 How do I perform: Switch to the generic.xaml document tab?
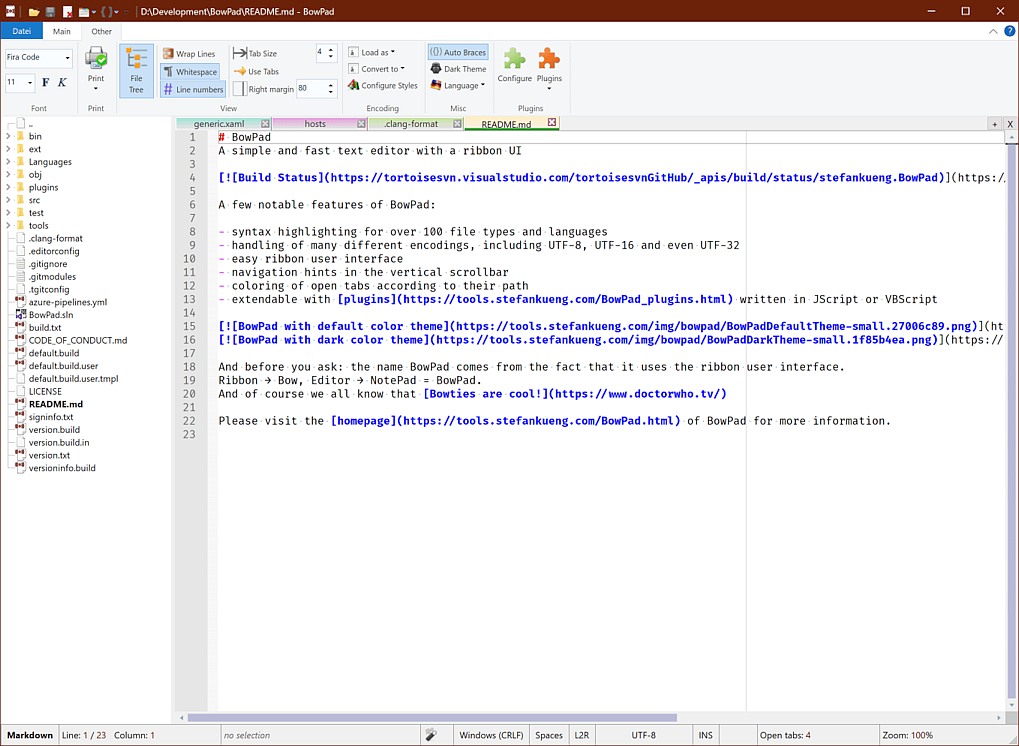218,123
